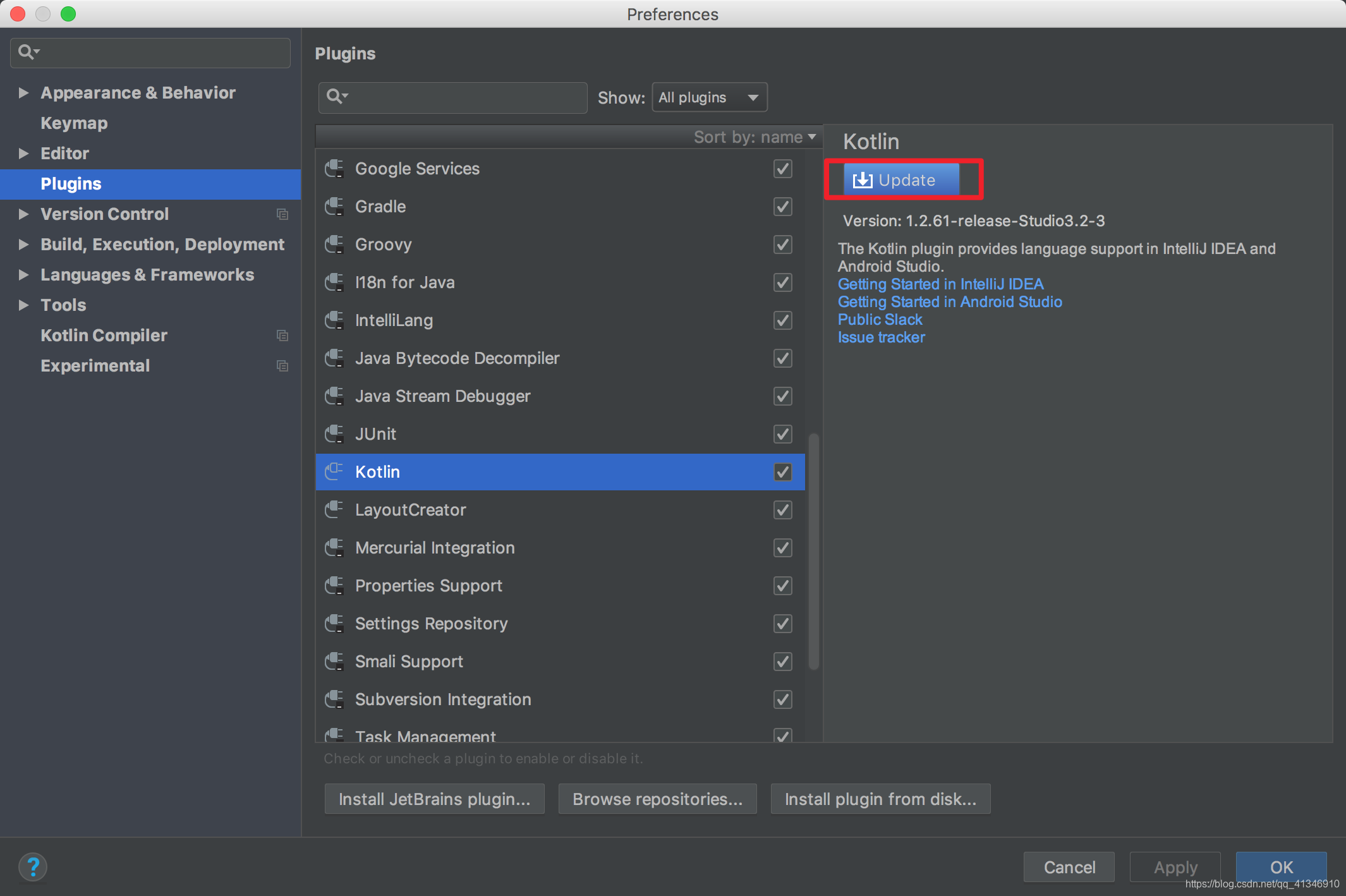Click the Version Control project-level settings icon
Screen dimensions: 1346x896
click(282, 214)
